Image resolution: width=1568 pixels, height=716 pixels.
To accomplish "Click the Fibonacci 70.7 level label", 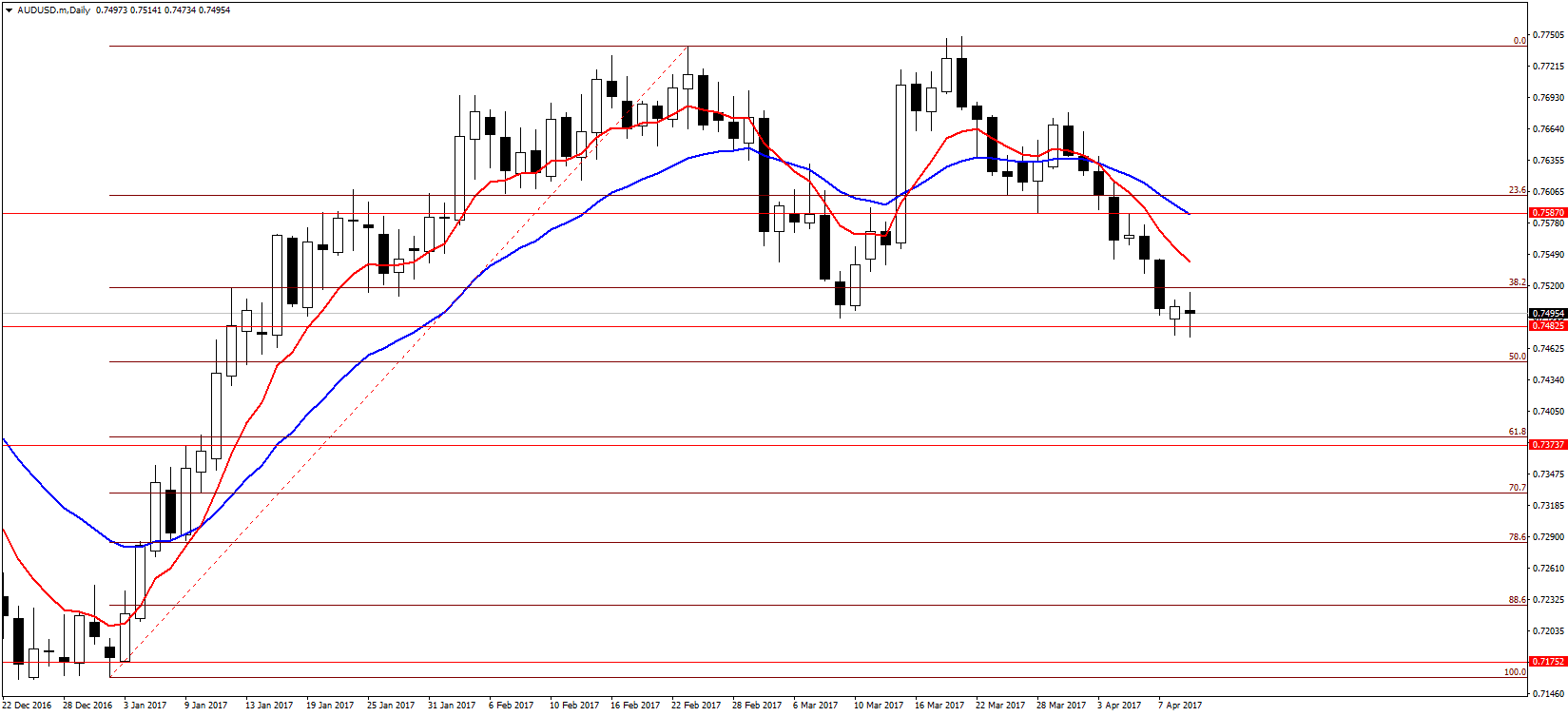I will coord(1518,488).
